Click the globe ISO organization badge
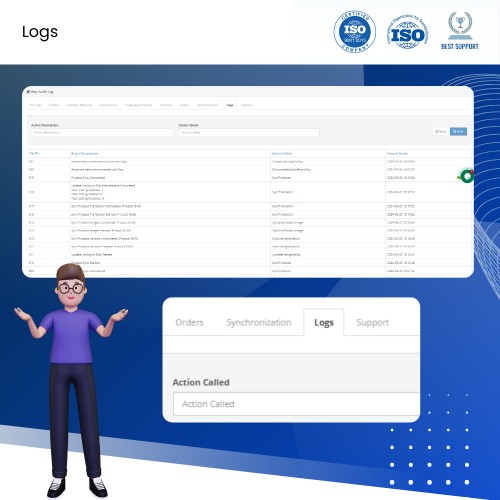The width and height of the screenshot is (500, 500). point(407,32)
